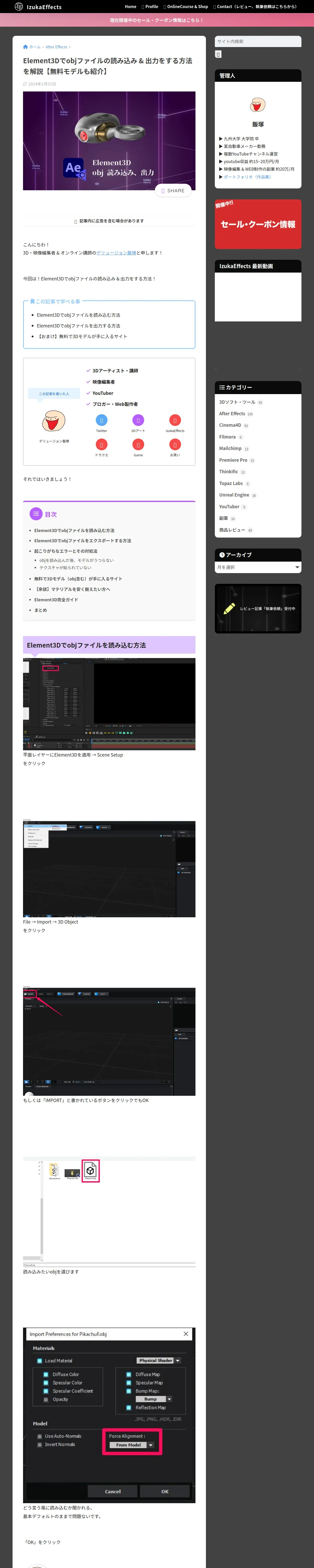
Task: Expand the 月を選択 archive dropdown
Action: 258,567
